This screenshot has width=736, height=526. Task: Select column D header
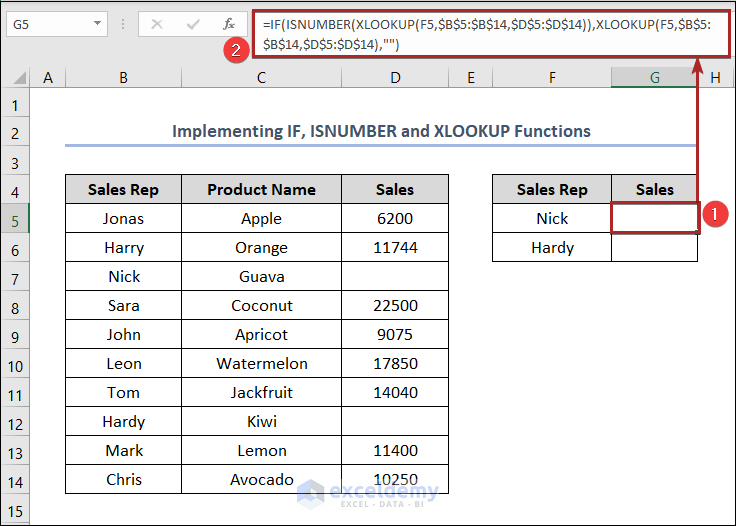(x=395, y=78)
